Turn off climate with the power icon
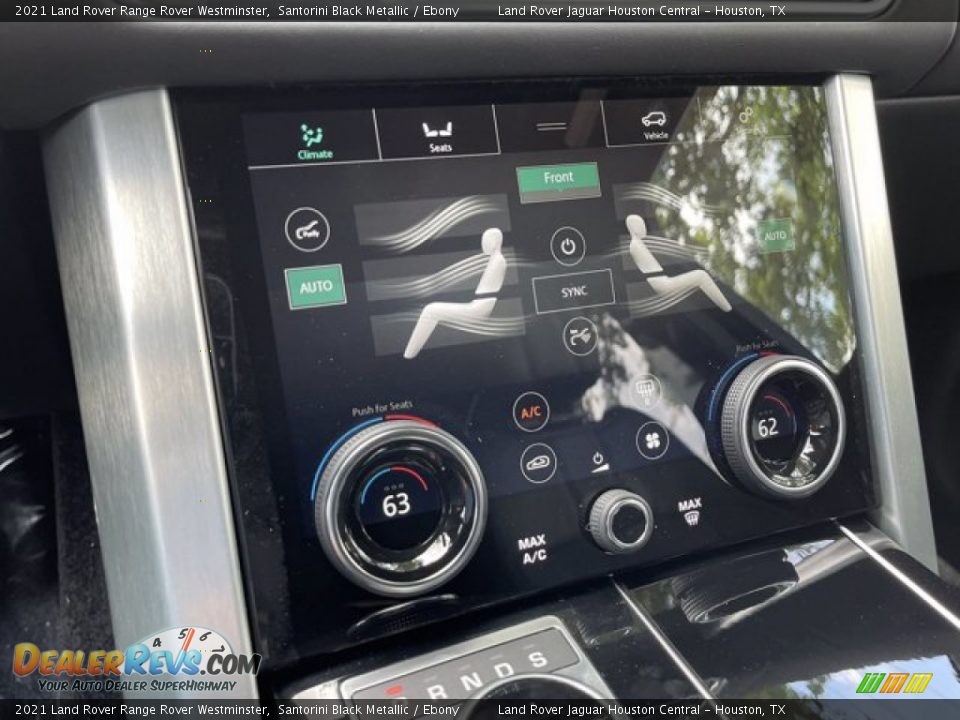This screenshot has width=960, height=720. (568, 246)
